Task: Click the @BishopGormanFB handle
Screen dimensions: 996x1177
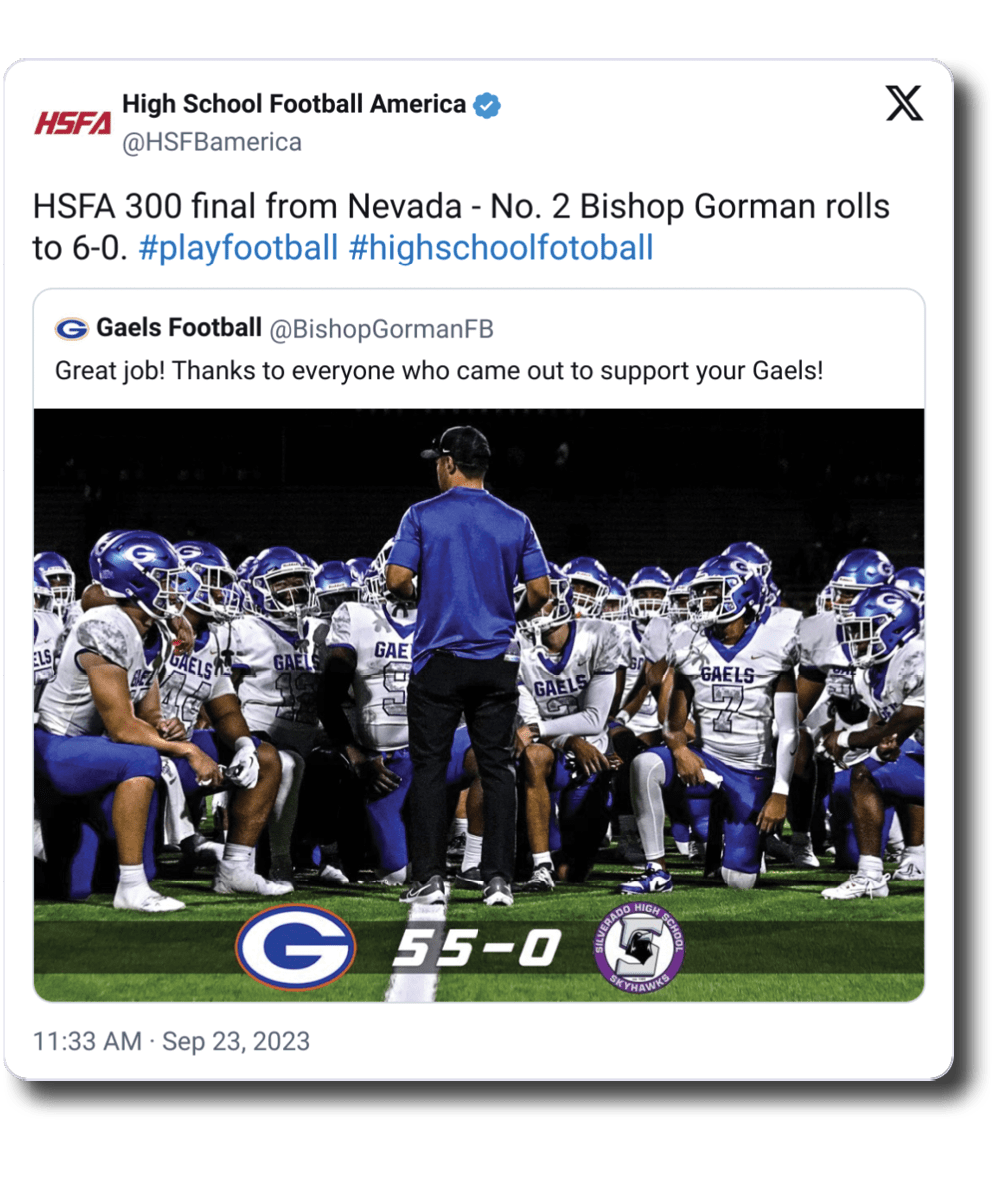Action: tap(382, 329)
